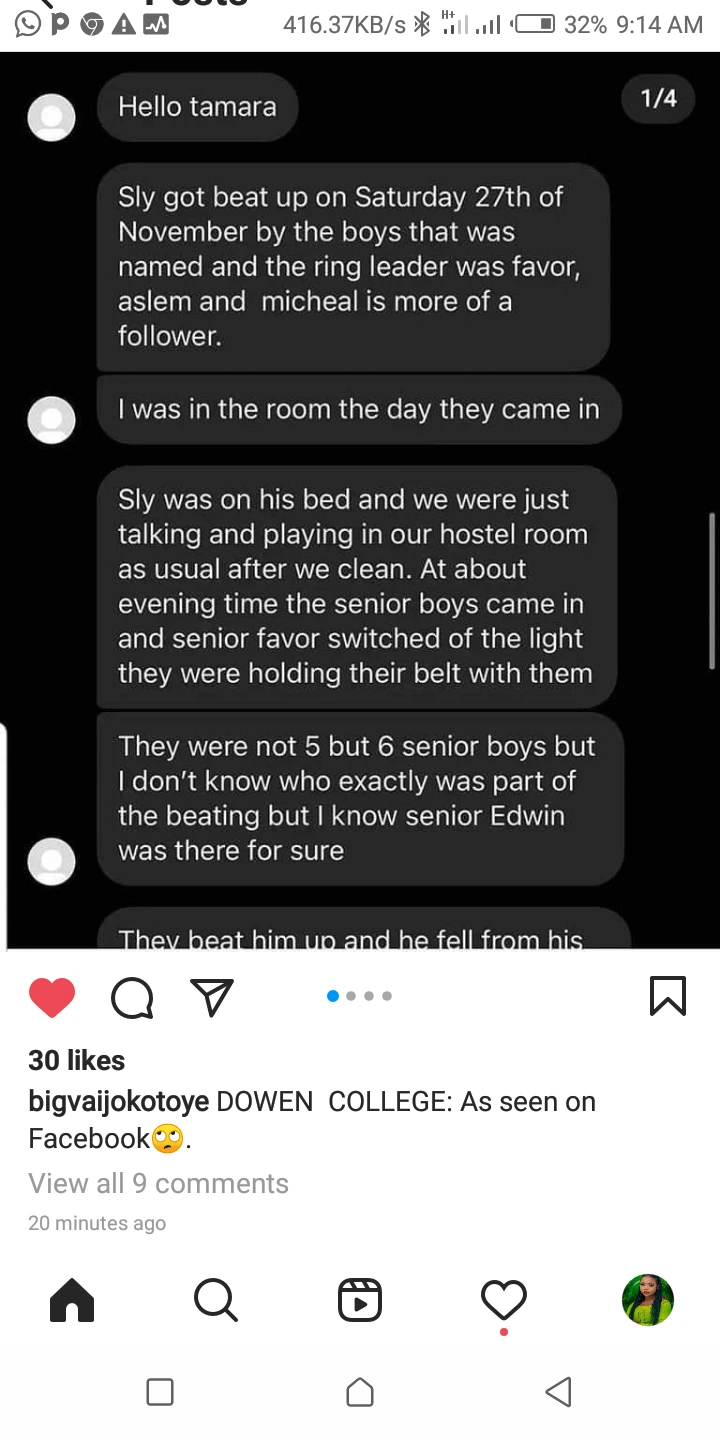Image resolution: width=720 pixels, height=1440 pixels.
Task: Tap the 1/4 image counter badge
Action: tap(659, 98)
